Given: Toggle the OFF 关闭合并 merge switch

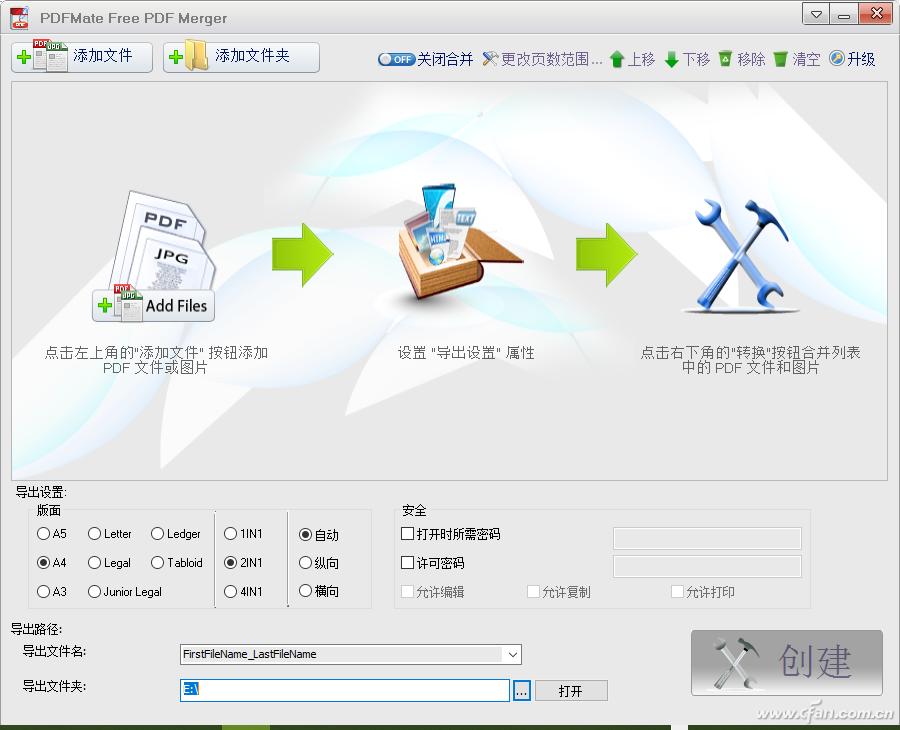Looking at the screenshot, I should pyautogui.click(x=396, y=59).
